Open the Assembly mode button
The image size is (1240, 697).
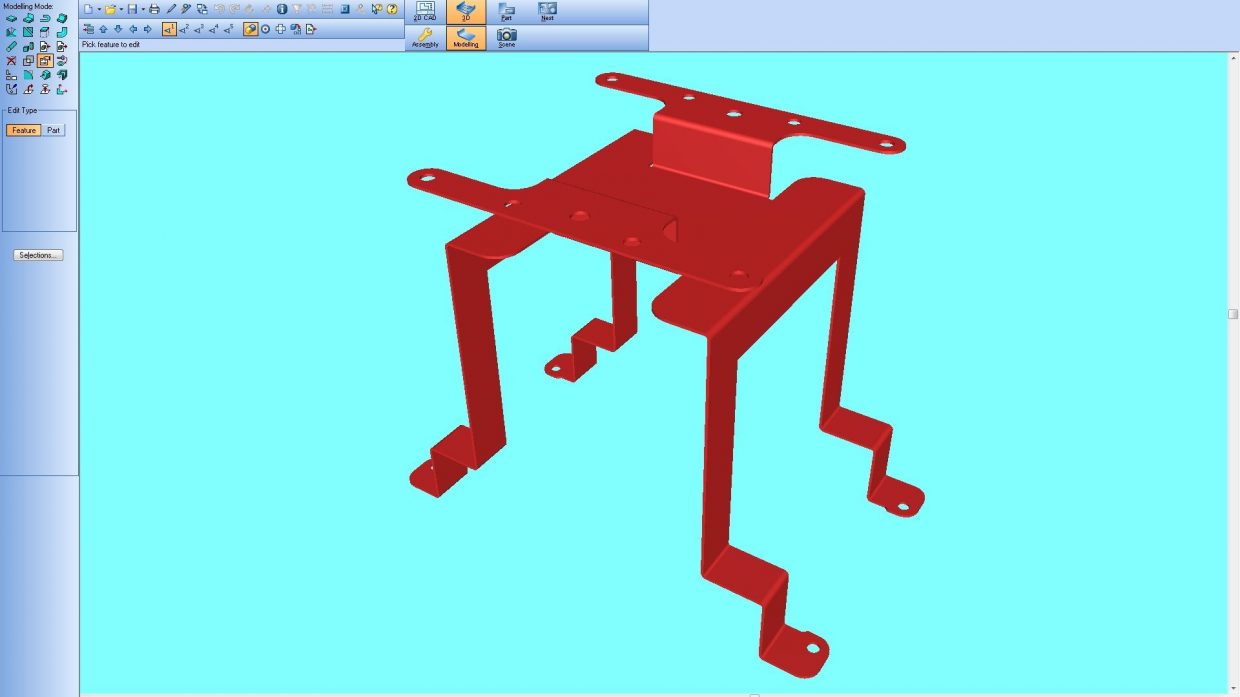pyautogui.click(x=425, y=38)
